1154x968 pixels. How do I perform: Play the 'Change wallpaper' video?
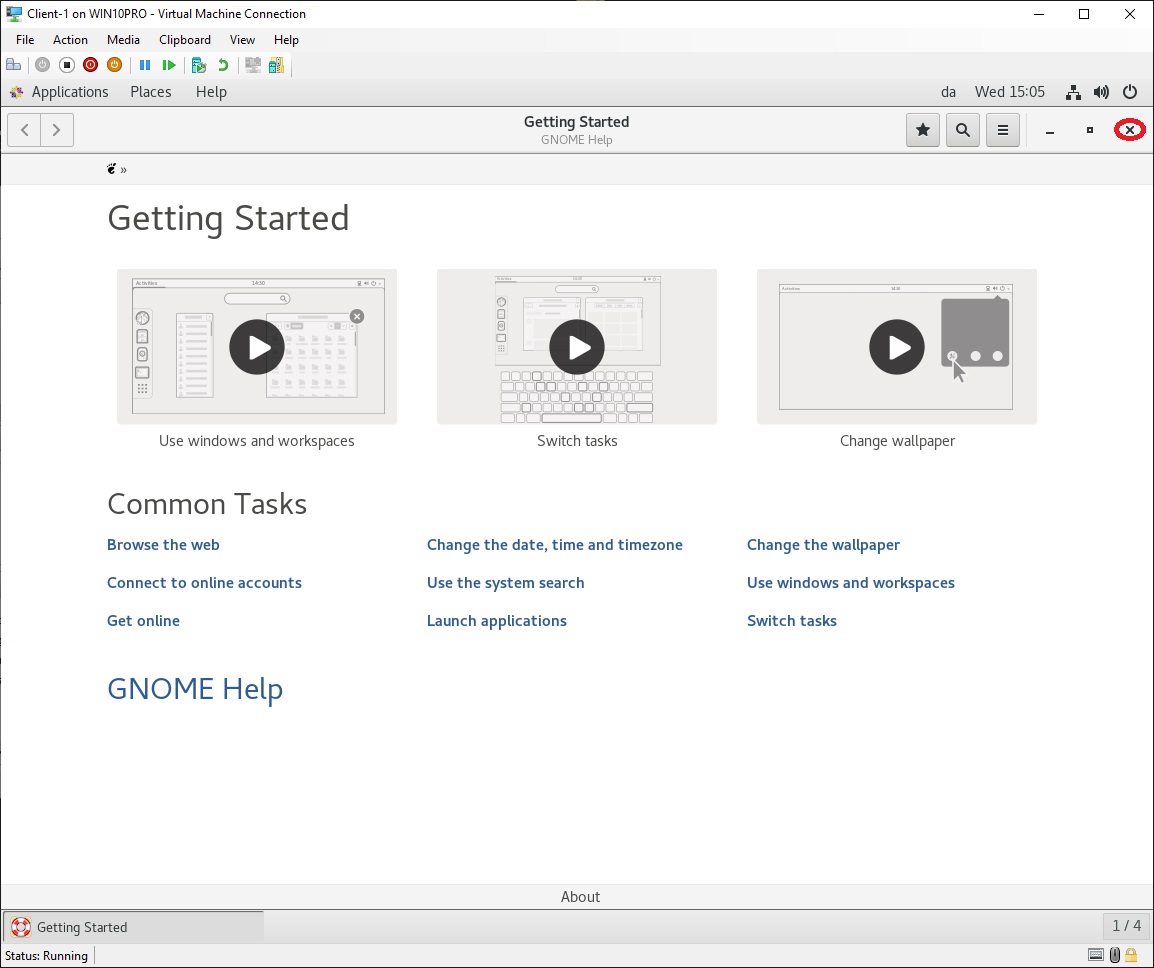point(897,347)
